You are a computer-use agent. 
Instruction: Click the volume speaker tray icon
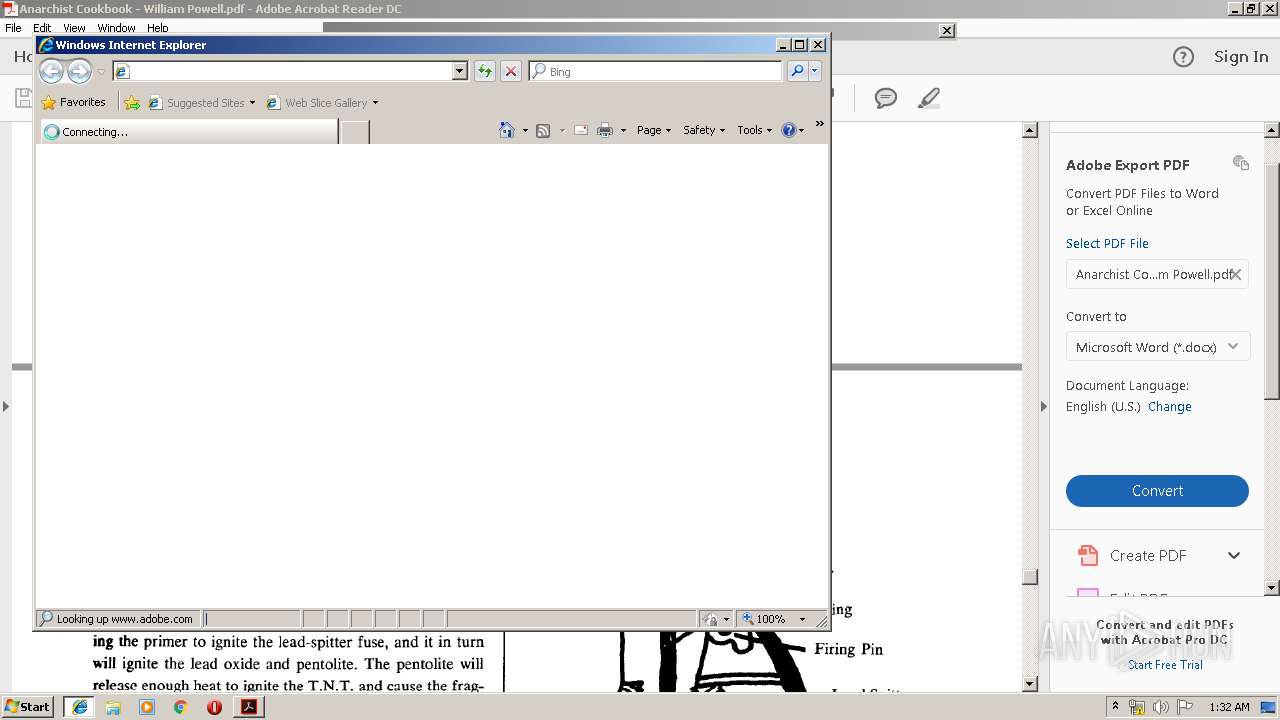[x=1160, y=707]
